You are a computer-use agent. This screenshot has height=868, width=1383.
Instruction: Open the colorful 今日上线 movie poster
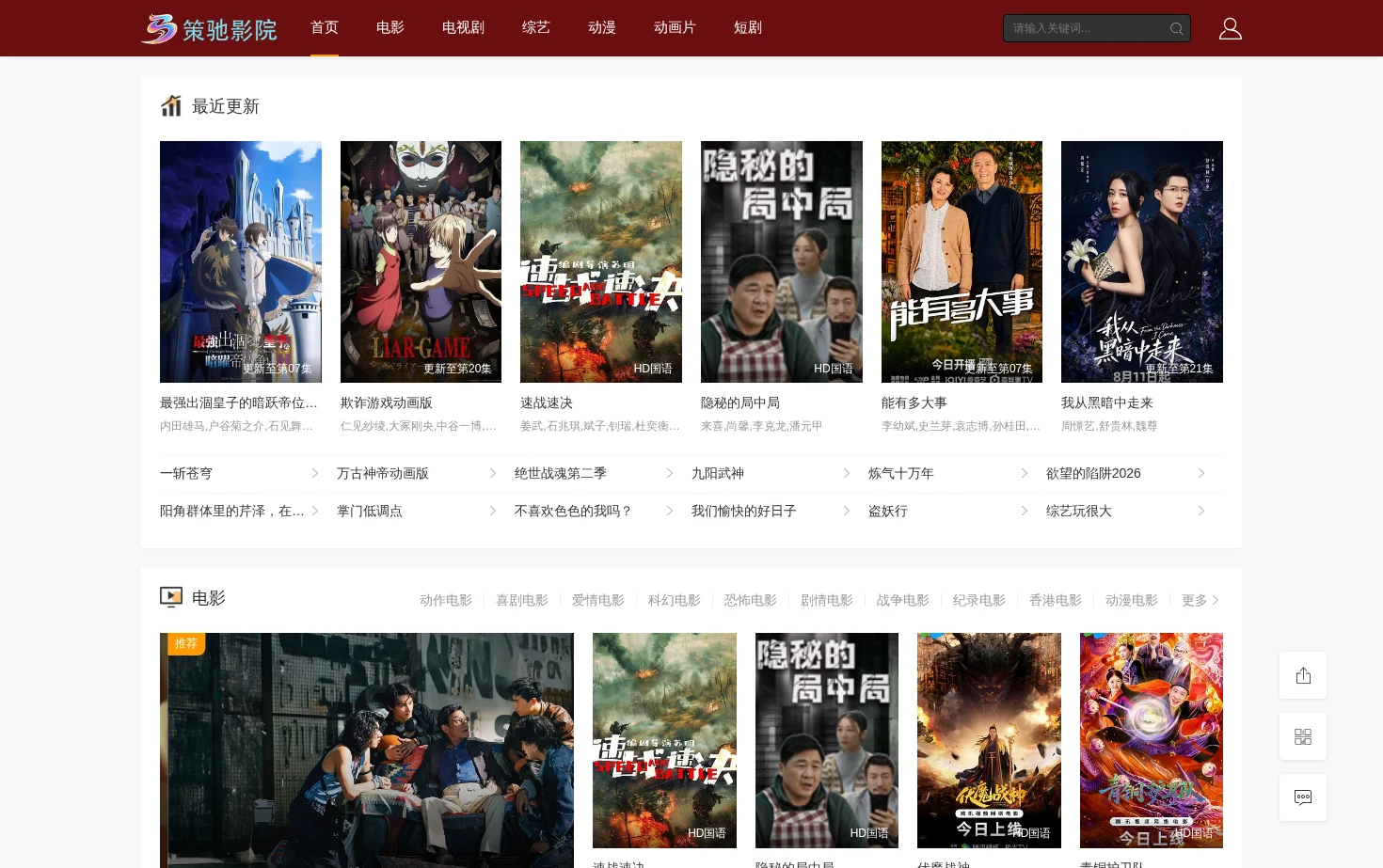(x=1152, y=740)
